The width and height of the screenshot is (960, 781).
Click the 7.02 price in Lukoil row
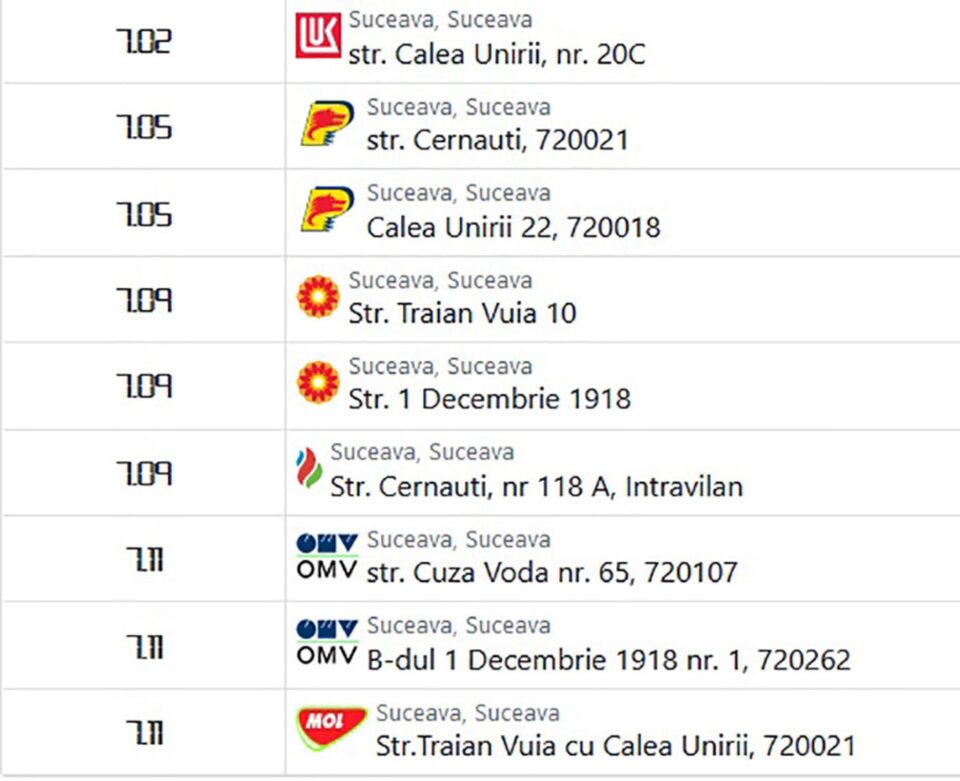pos(144,42)
